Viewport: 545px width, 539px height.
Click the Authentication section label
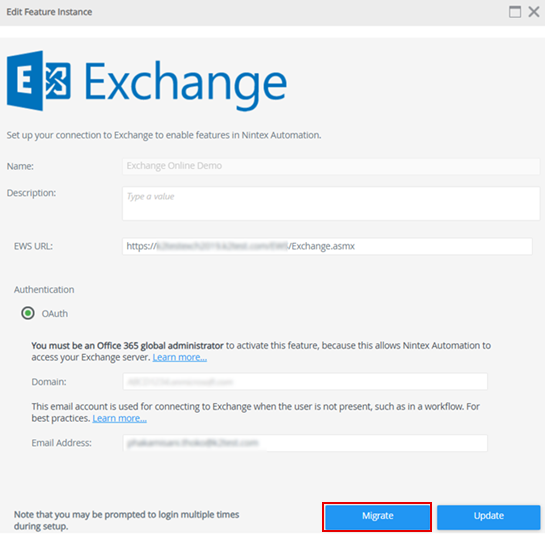point(44,289)
